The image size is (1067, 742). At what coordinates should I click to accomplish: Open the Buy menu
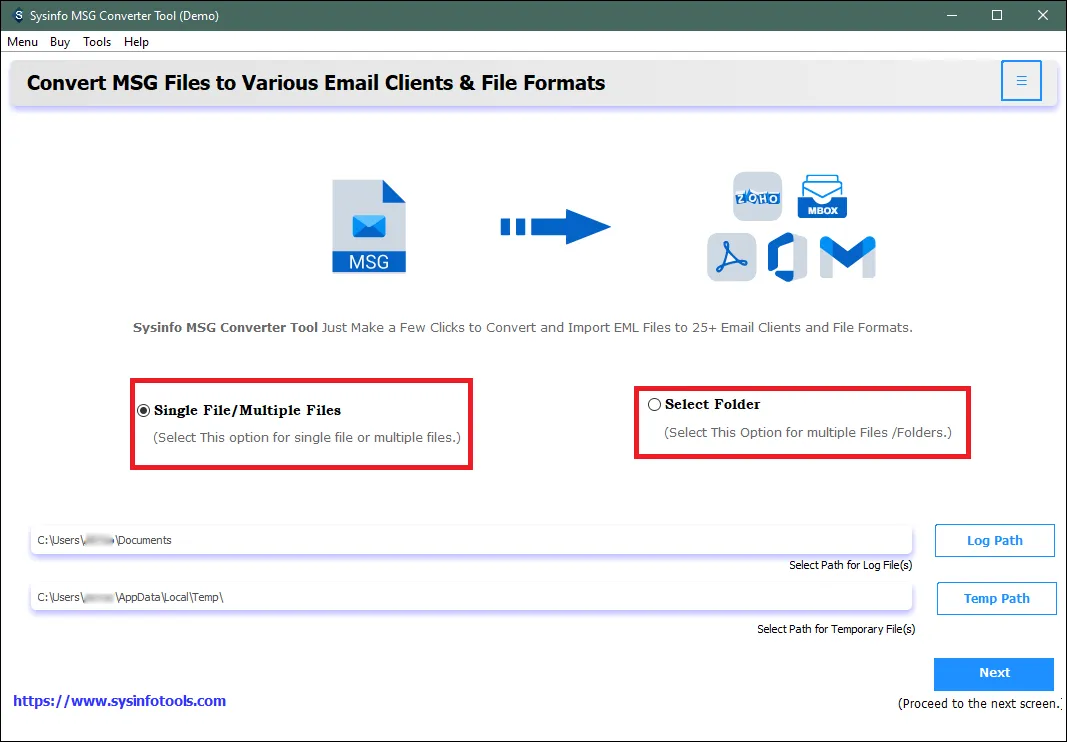coord(60,42)
